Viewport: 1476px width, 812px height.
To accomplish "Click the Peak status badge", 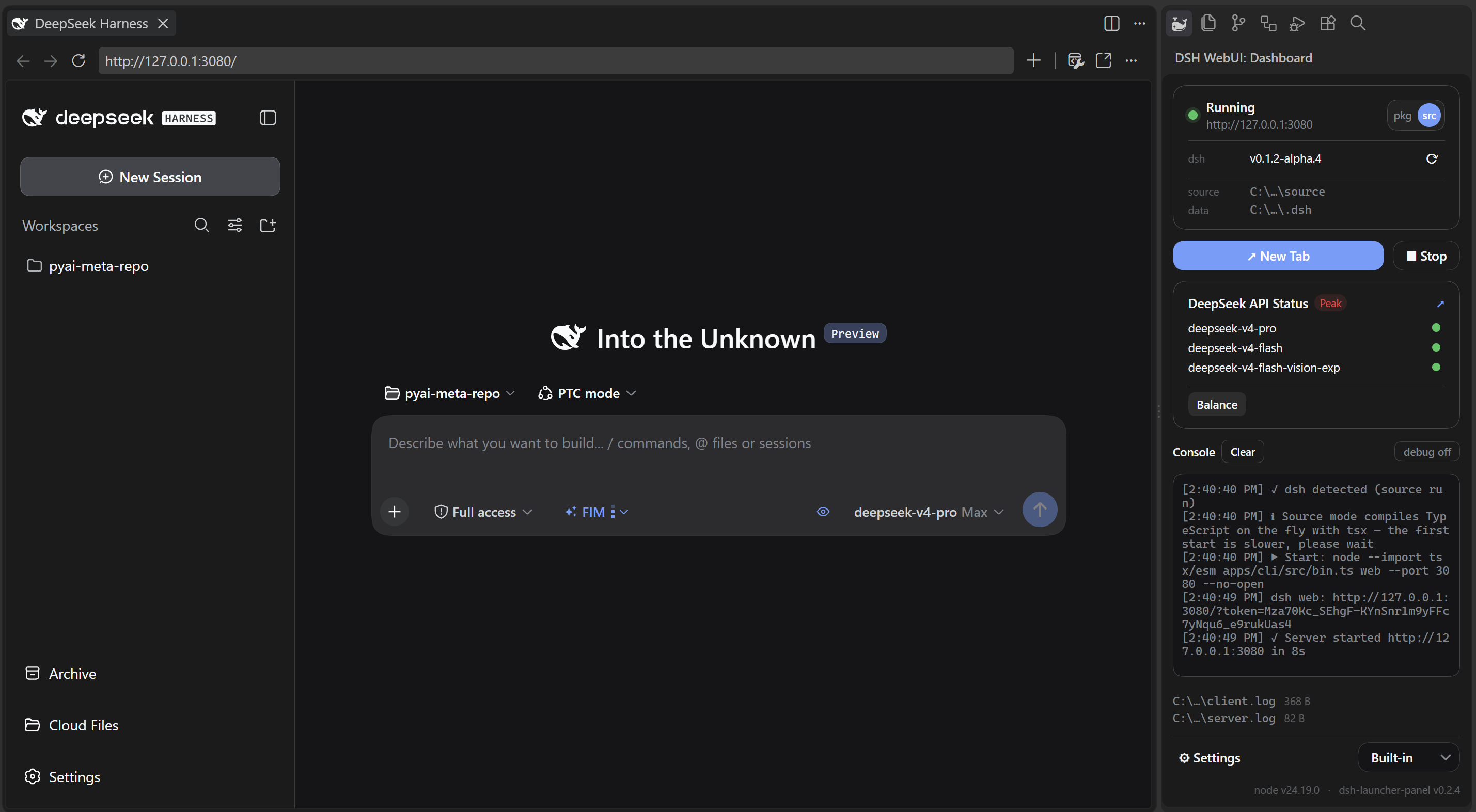I will (1330, 304).
